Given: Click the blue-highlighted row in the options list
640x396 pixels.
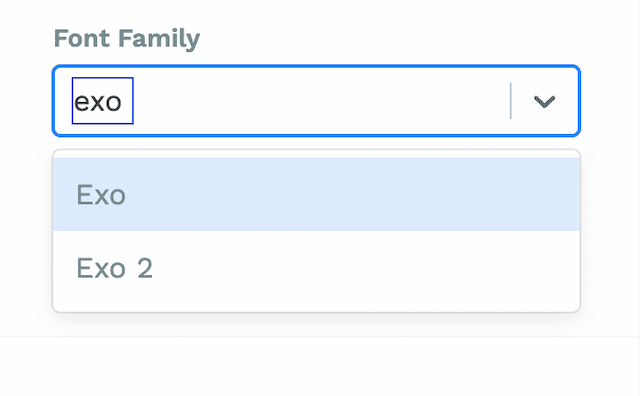Looking at the screenshot, I should tap(316, 194).
